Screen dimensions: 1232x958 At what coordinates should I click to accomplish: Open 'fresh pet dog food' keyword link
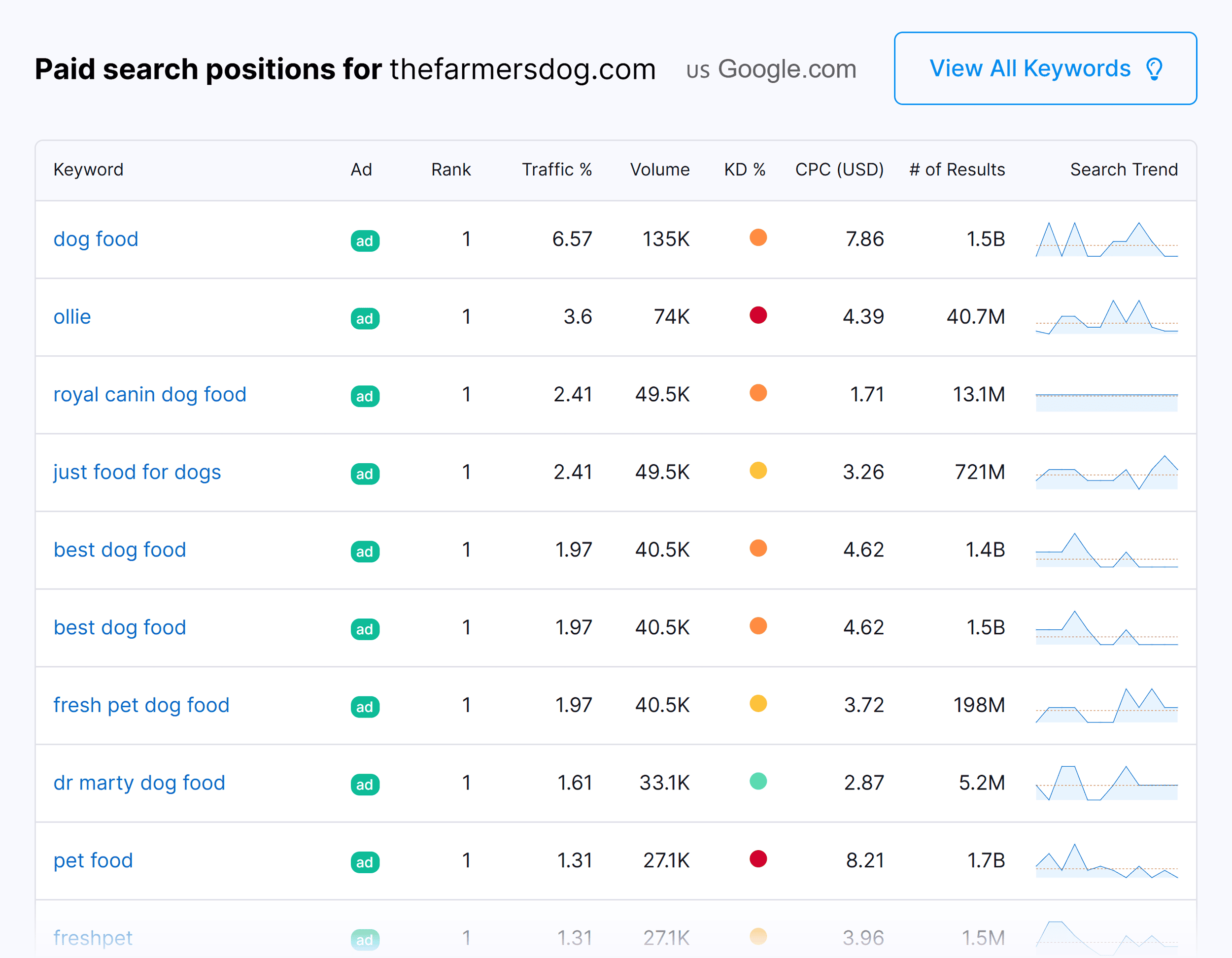point(141,705)
